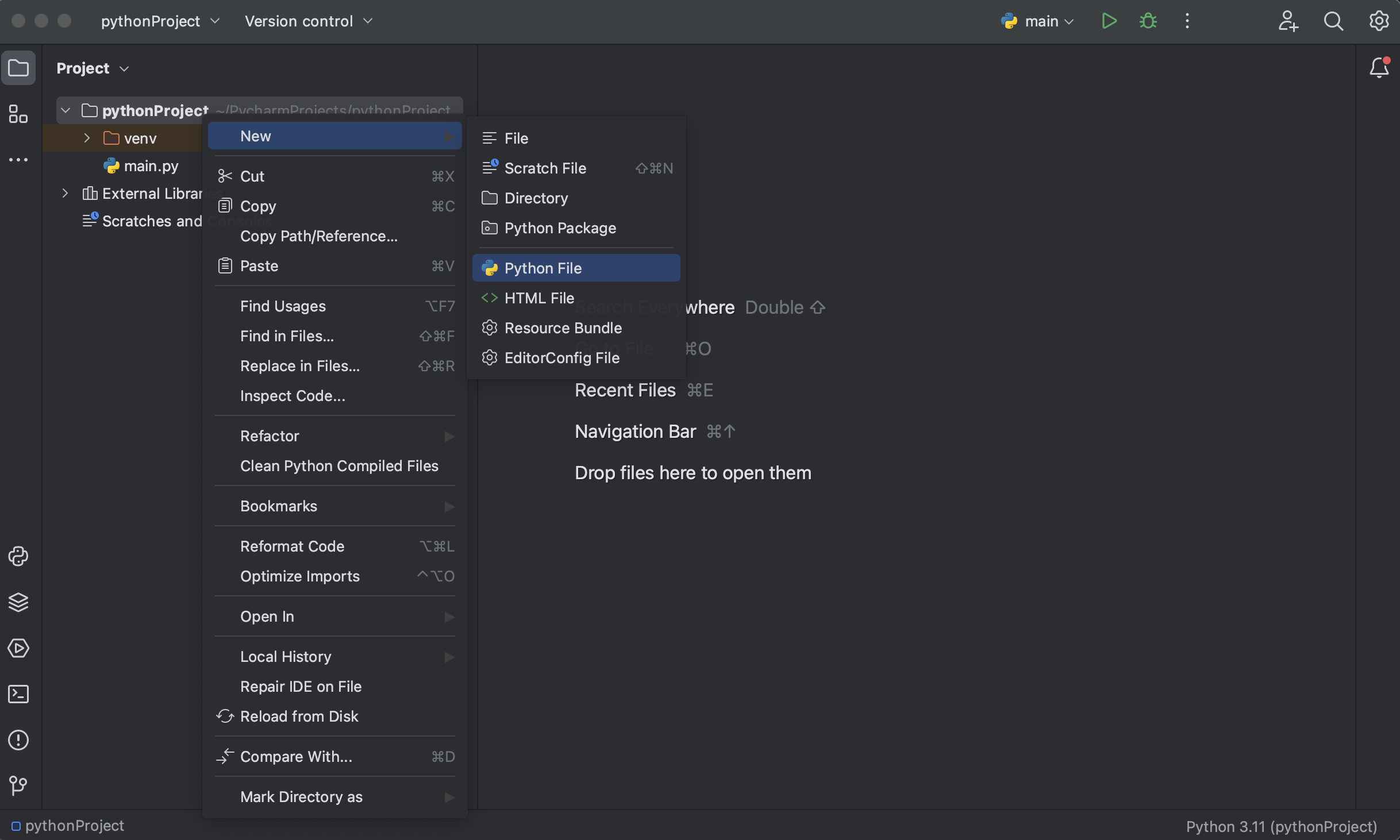Open the Python Console tool window

[x=18, y=556]
